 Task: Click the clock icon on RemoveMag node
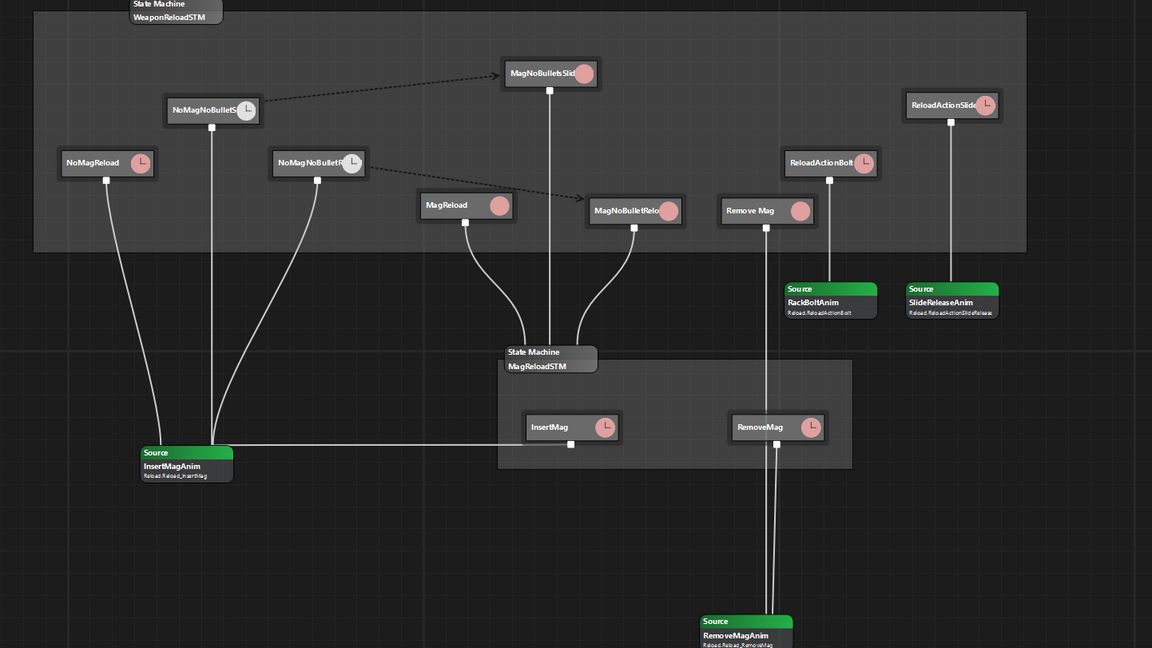pyautogui.click(x=811, y=428)
